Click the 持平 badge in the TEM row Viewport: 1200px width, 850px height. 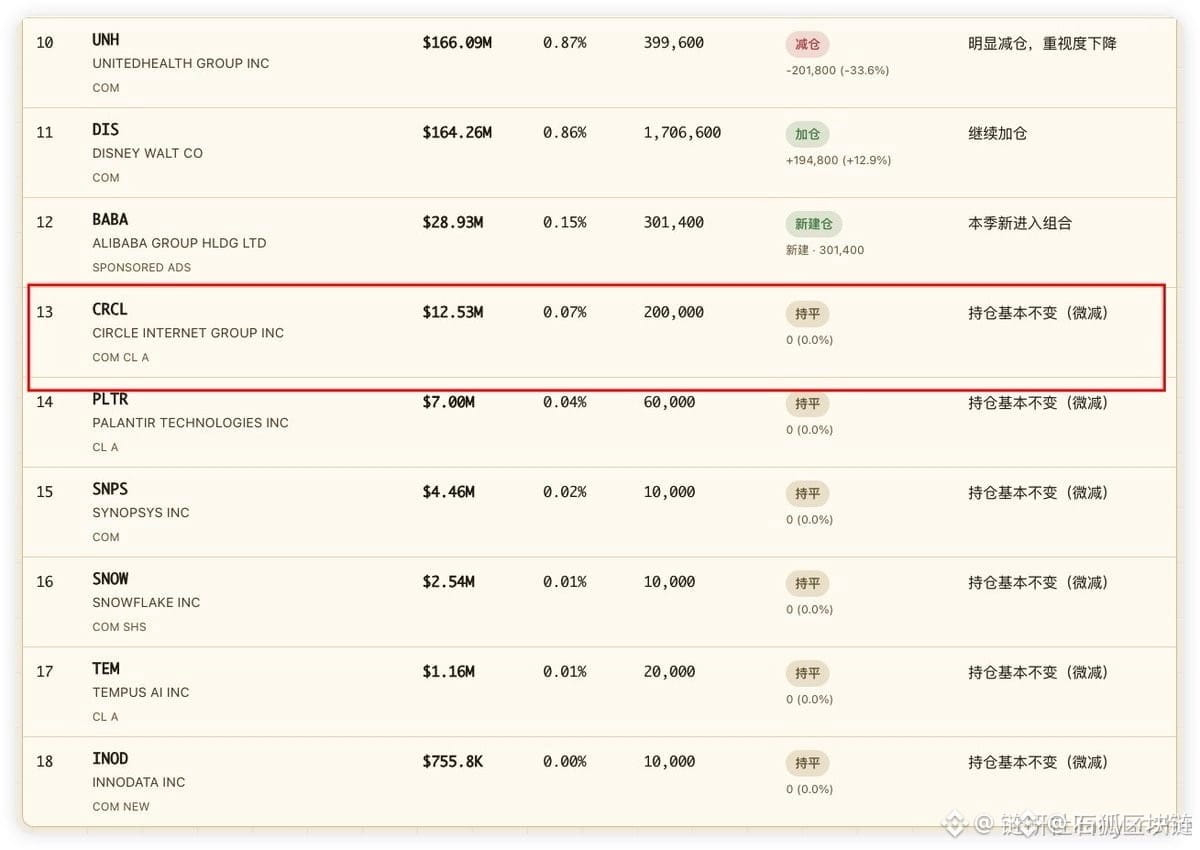(x=807, y=674)
